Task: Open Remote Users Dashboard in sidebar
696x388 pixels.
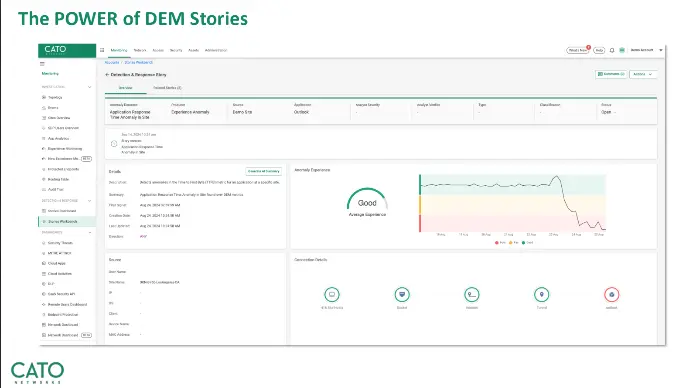Action: [67, 305]
